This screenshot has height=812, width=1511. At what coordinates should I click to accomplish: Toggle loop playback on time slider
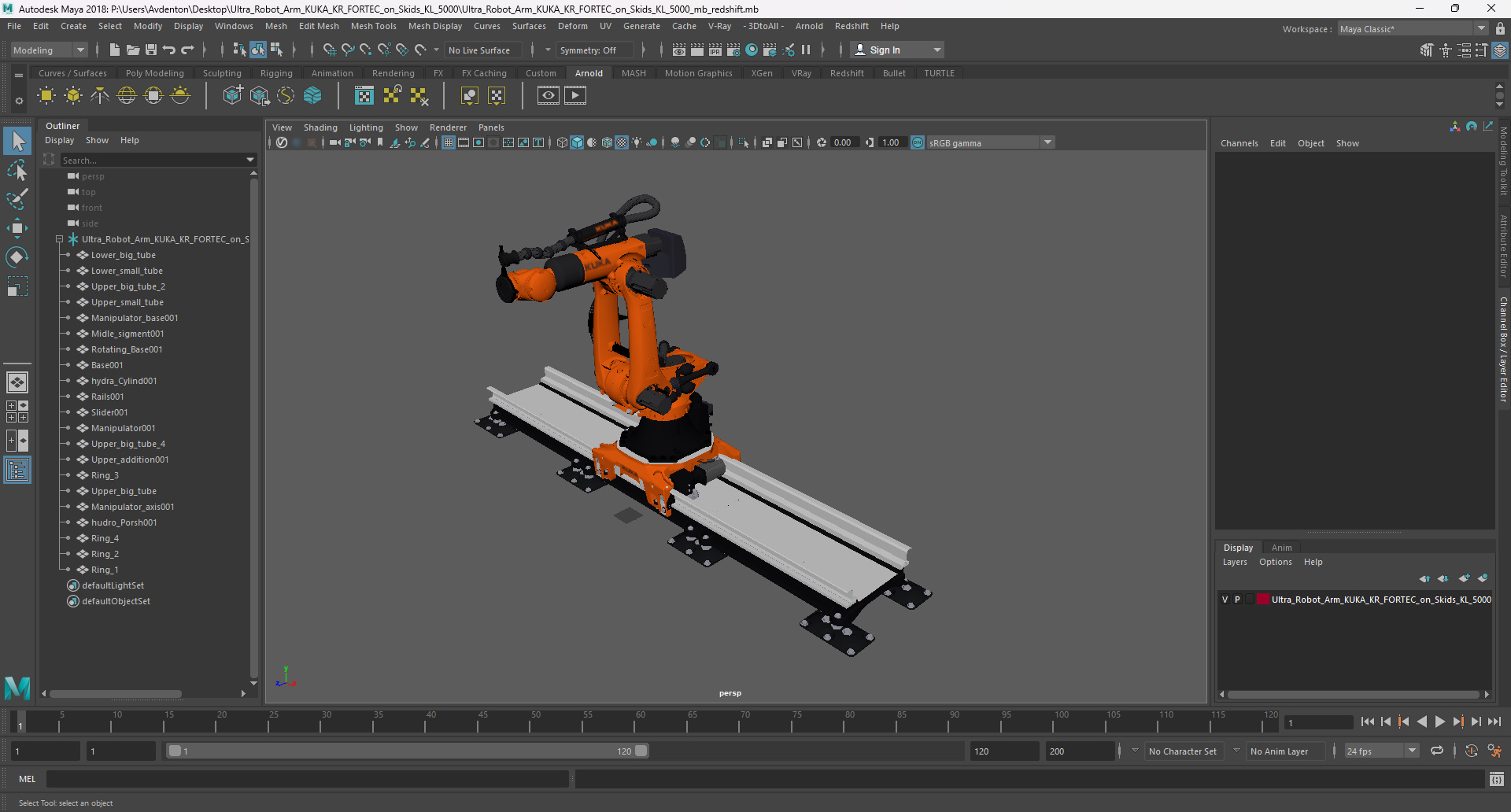1437,751
